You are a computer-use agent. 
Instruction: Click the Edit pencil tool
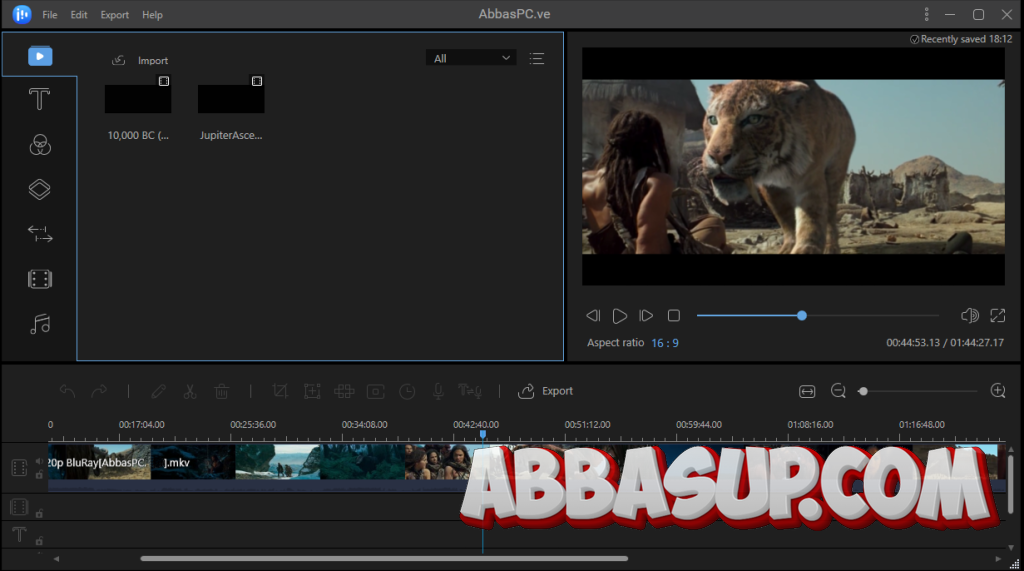tap(158, 391)
